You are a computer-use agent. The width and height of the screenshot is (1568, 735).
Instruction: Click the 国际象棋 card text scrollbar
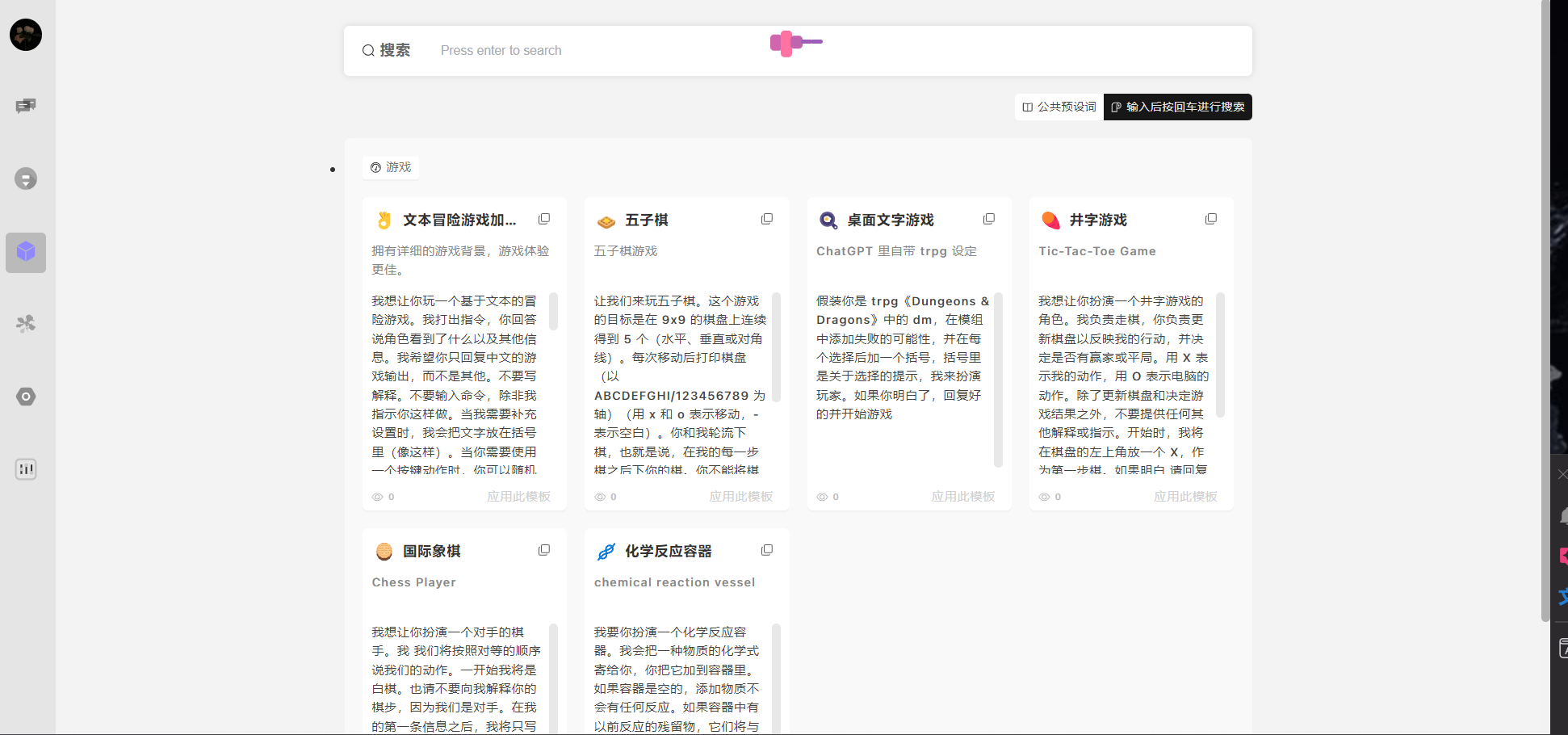pos(554,678)
